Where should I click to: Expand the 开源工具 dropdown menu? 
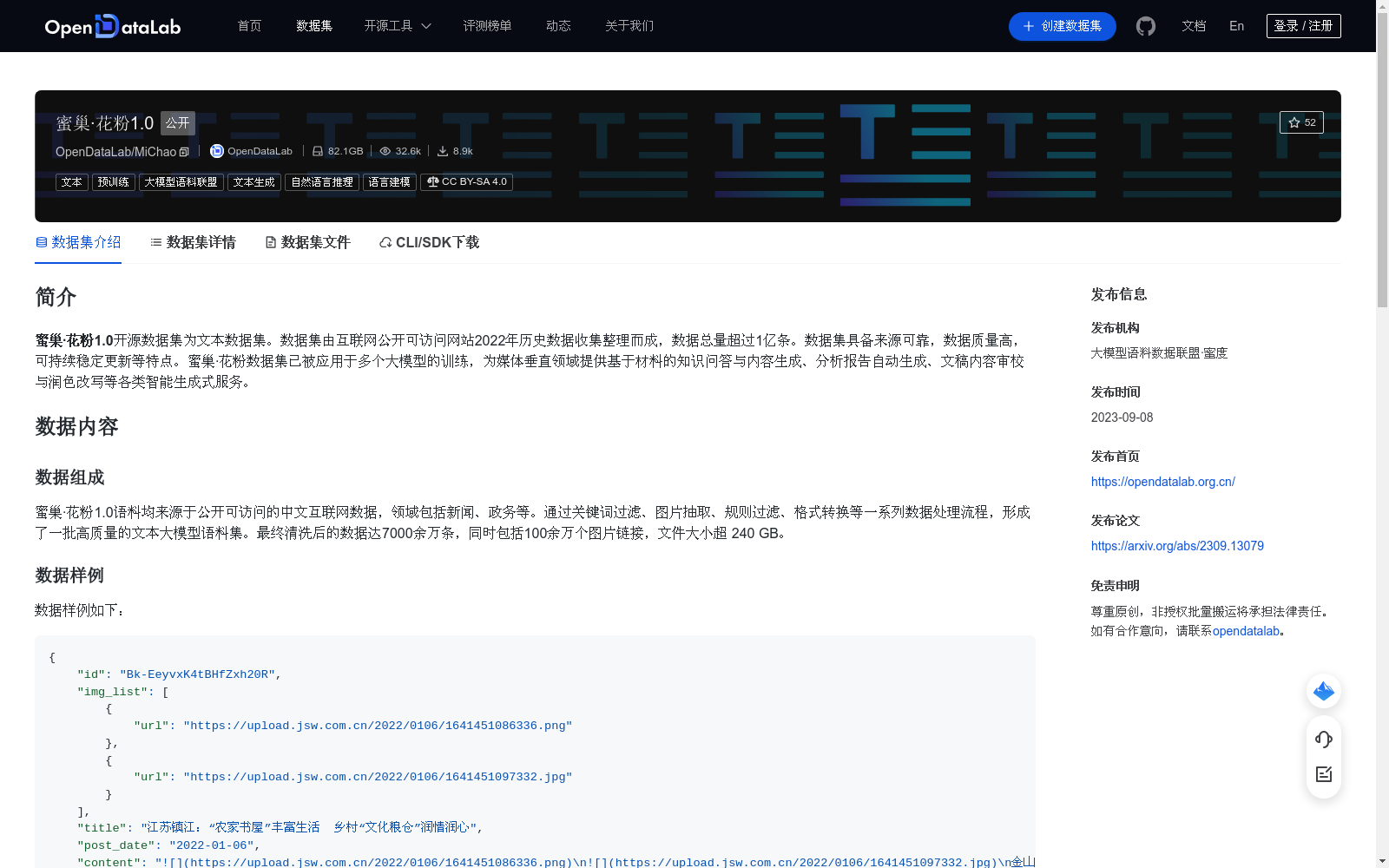click(x=398, y=26)
